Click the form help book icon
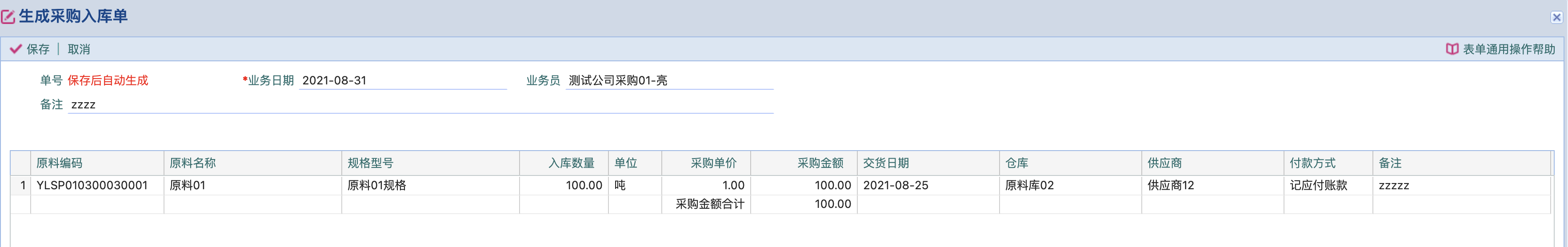 point(1452,49)
